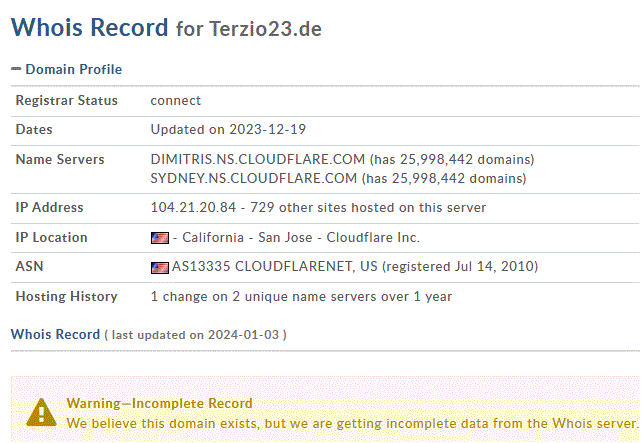Click the Whois Record for Terzio23.de title
The width and height of the screenshot is (641, 443).
coord(166,28)
